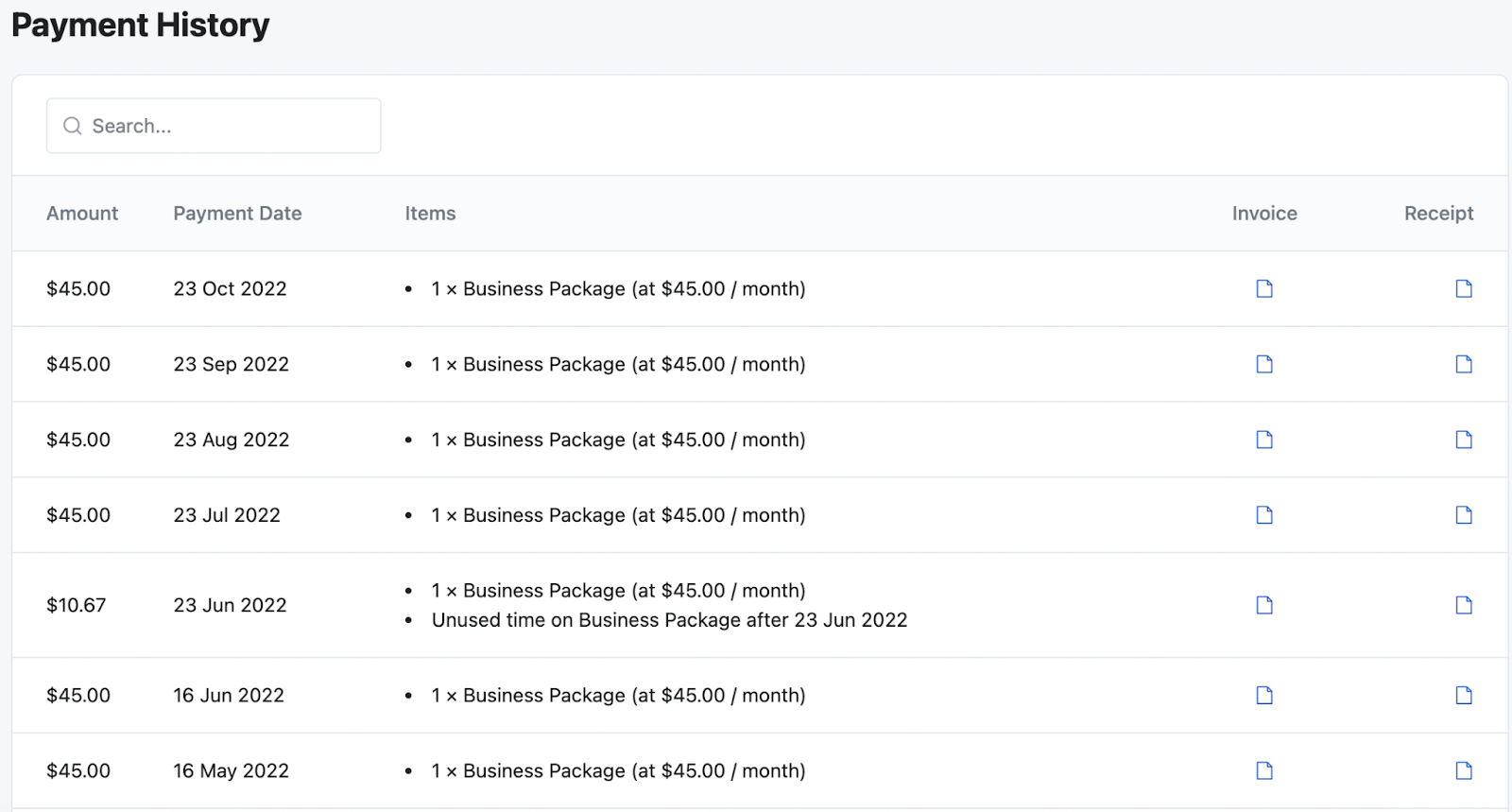Click the Search payment history field
This screenshot has width=1512, height=812.
click(x=227, y=126)
